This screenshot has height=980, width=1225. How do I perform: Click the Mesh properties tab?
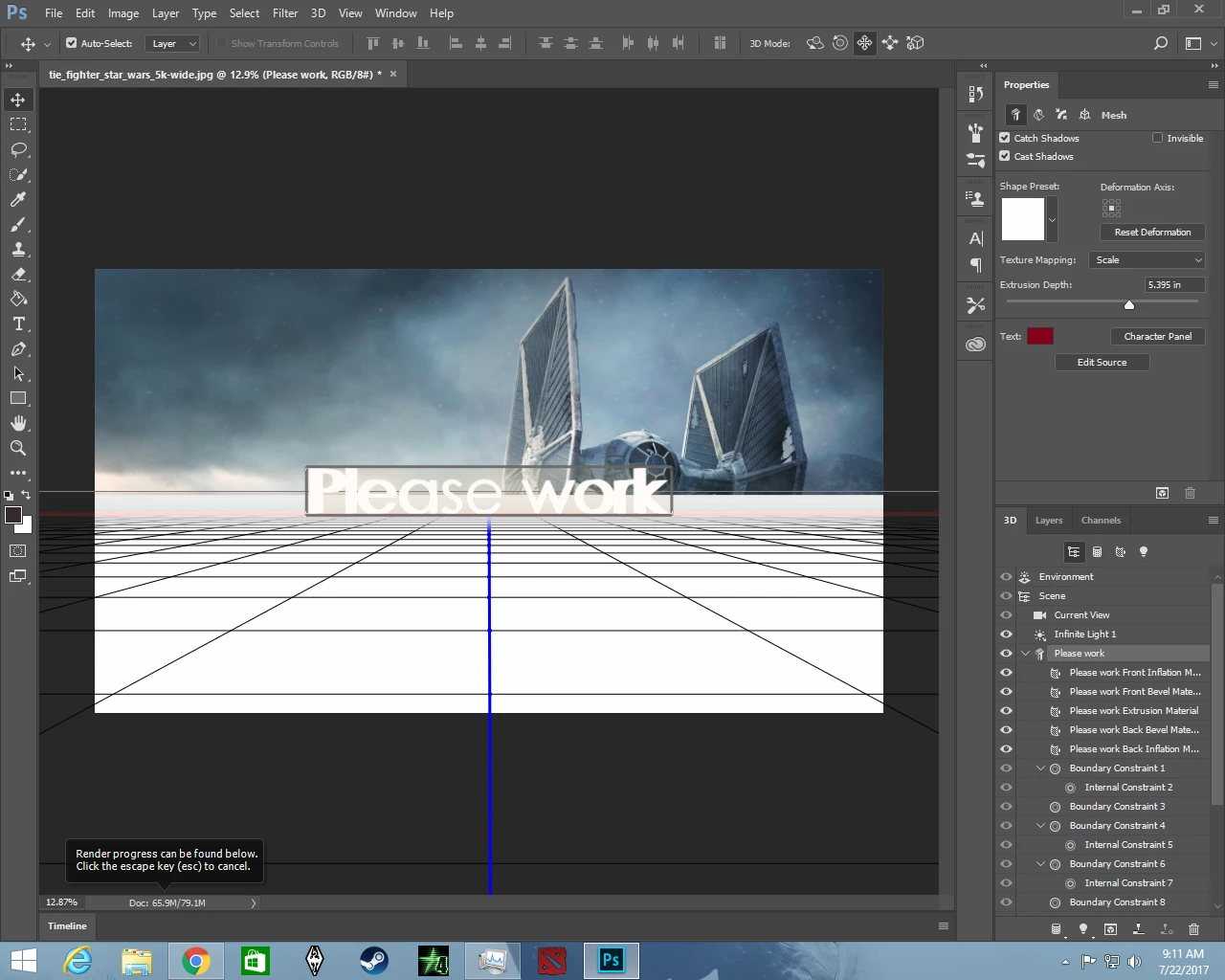pos(1016,115)
